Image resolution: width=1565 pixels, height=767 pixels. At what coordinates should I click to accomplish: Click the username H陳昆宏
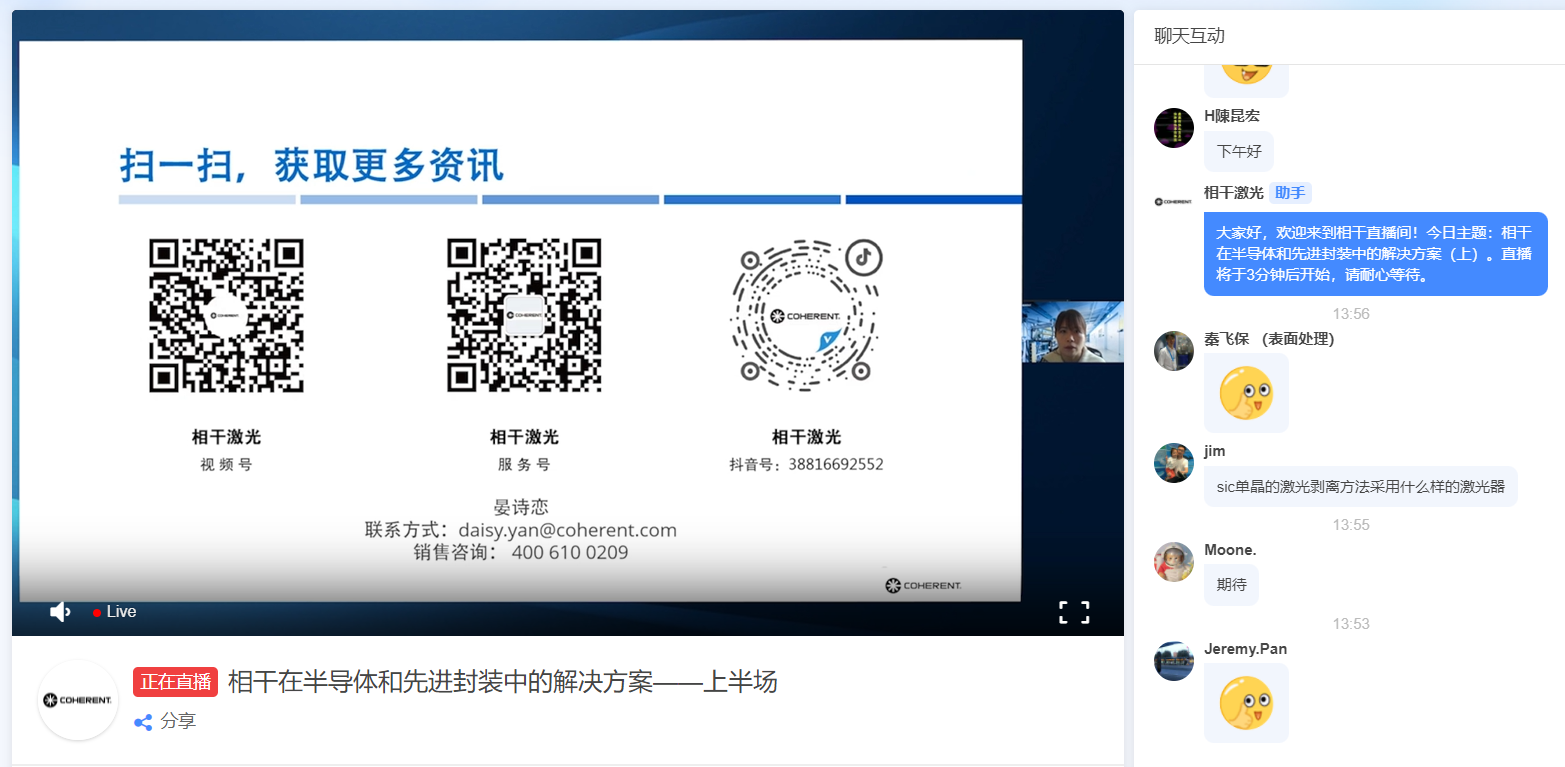tap(1232, 117)
